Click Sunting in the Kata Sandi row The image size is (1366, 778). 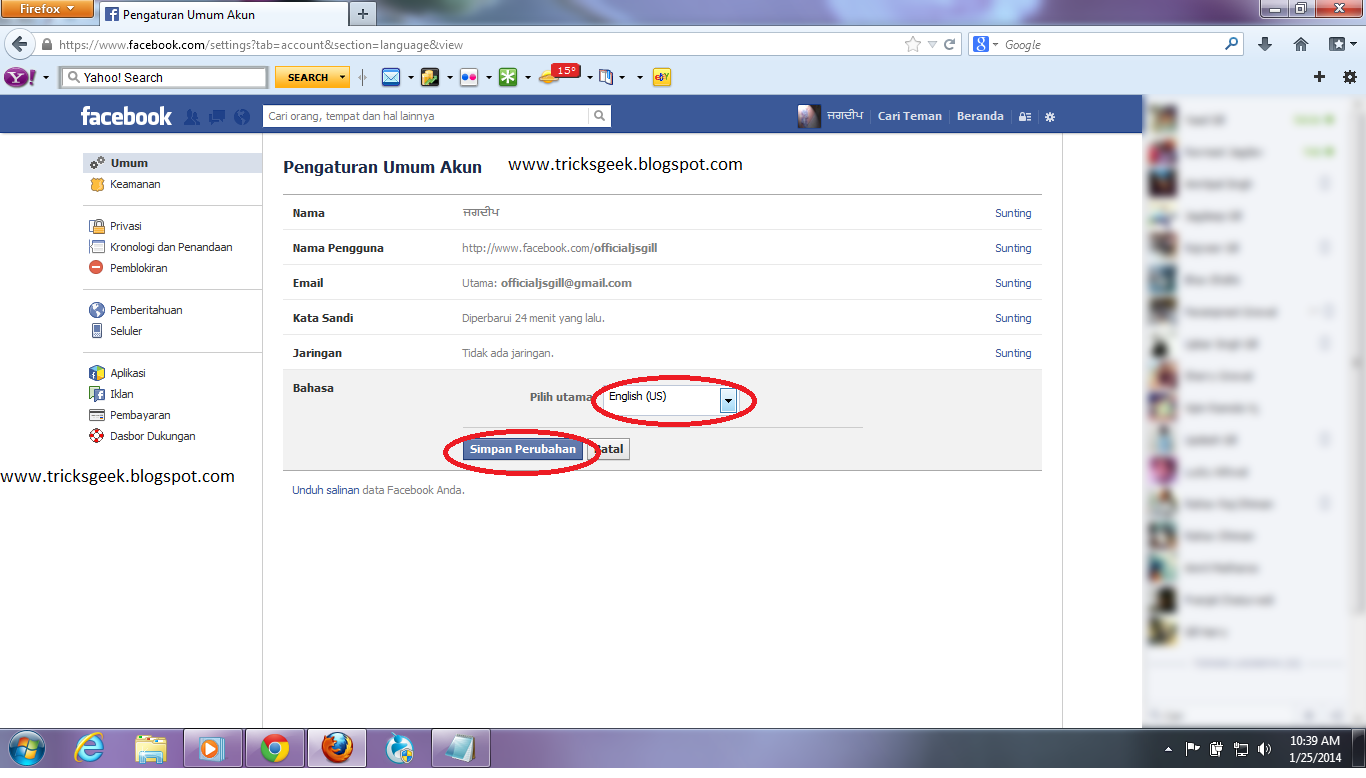pos(1013,318)
